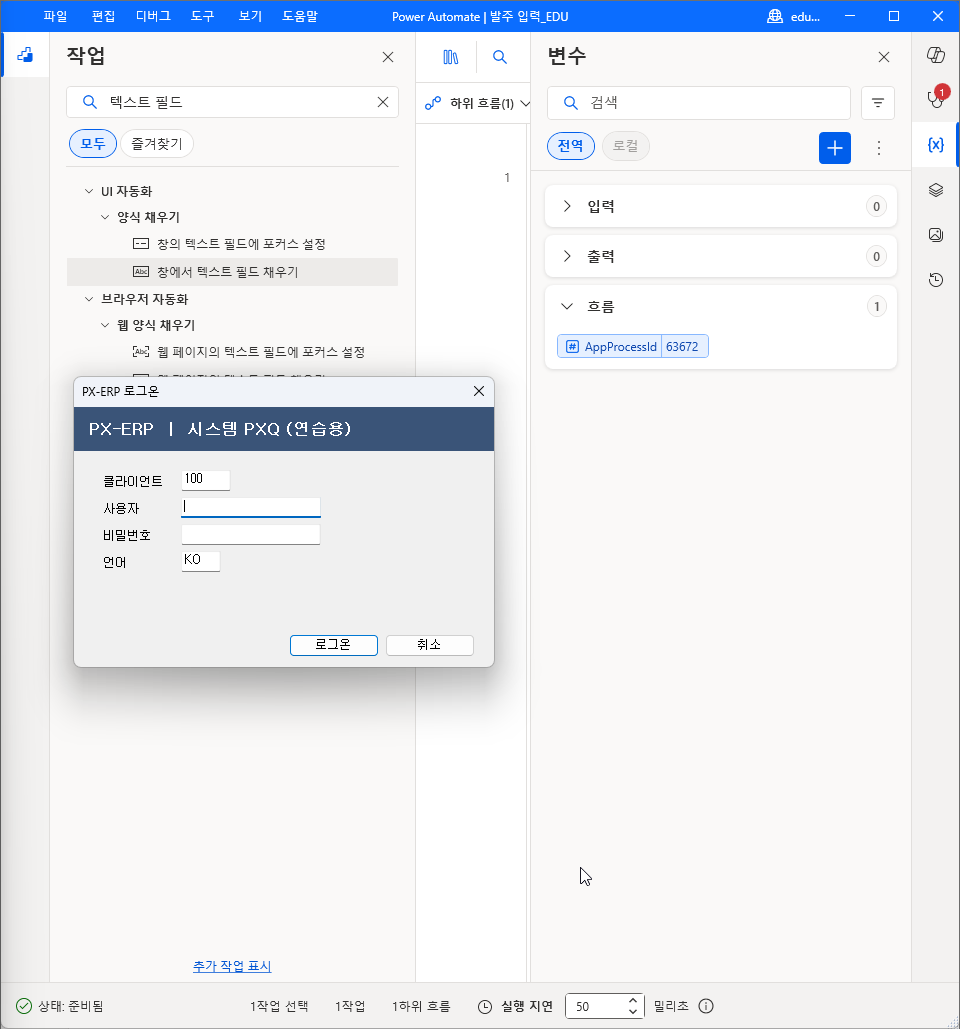Click the edu... environment label in title bar
Screen dimensions: 960x1029
point(805,16)
